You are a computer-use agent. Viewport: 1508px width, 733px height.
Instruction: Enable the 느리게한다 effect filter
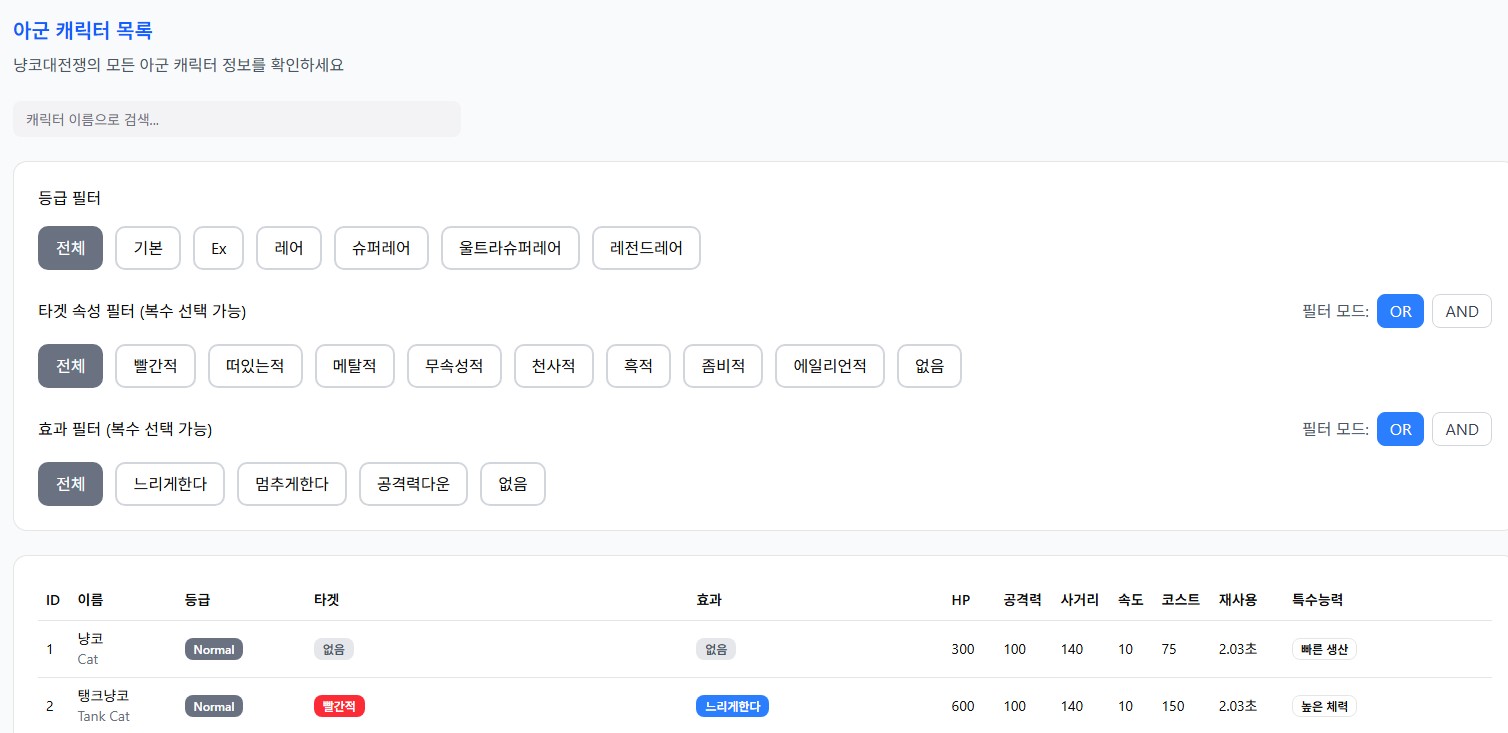169,483
